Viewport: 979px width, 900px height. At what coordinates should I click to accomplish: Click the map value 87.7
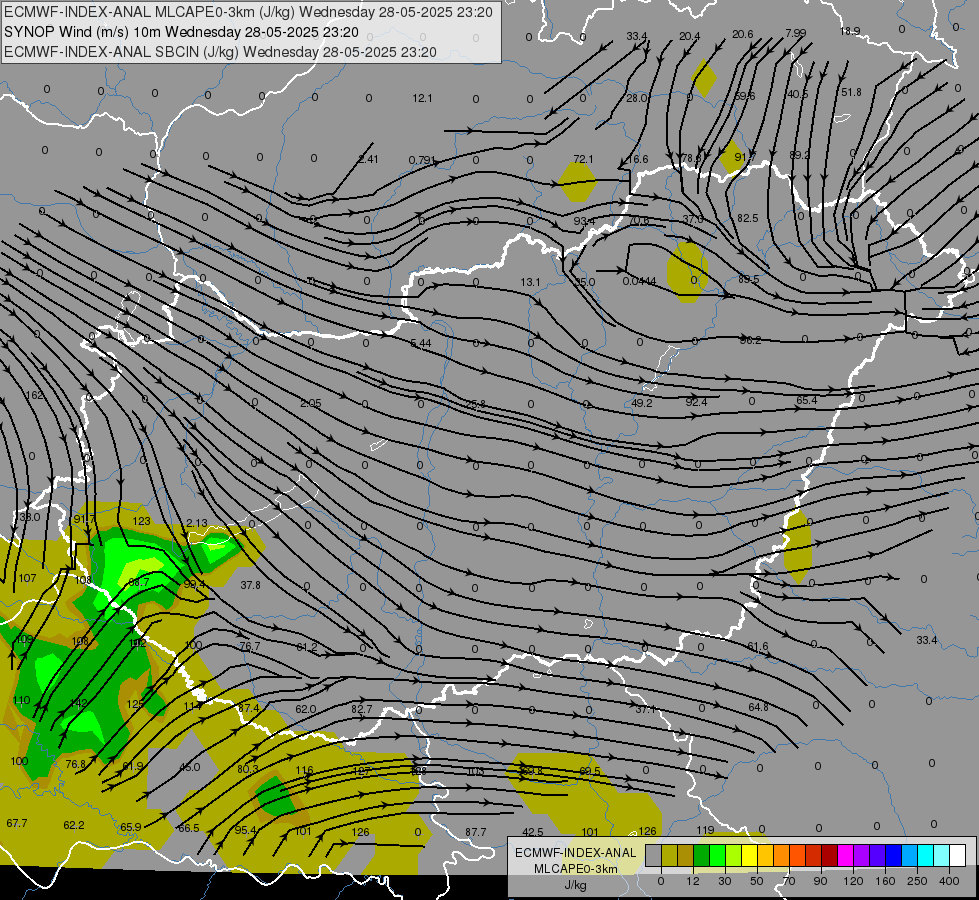[x=475, y=832]
